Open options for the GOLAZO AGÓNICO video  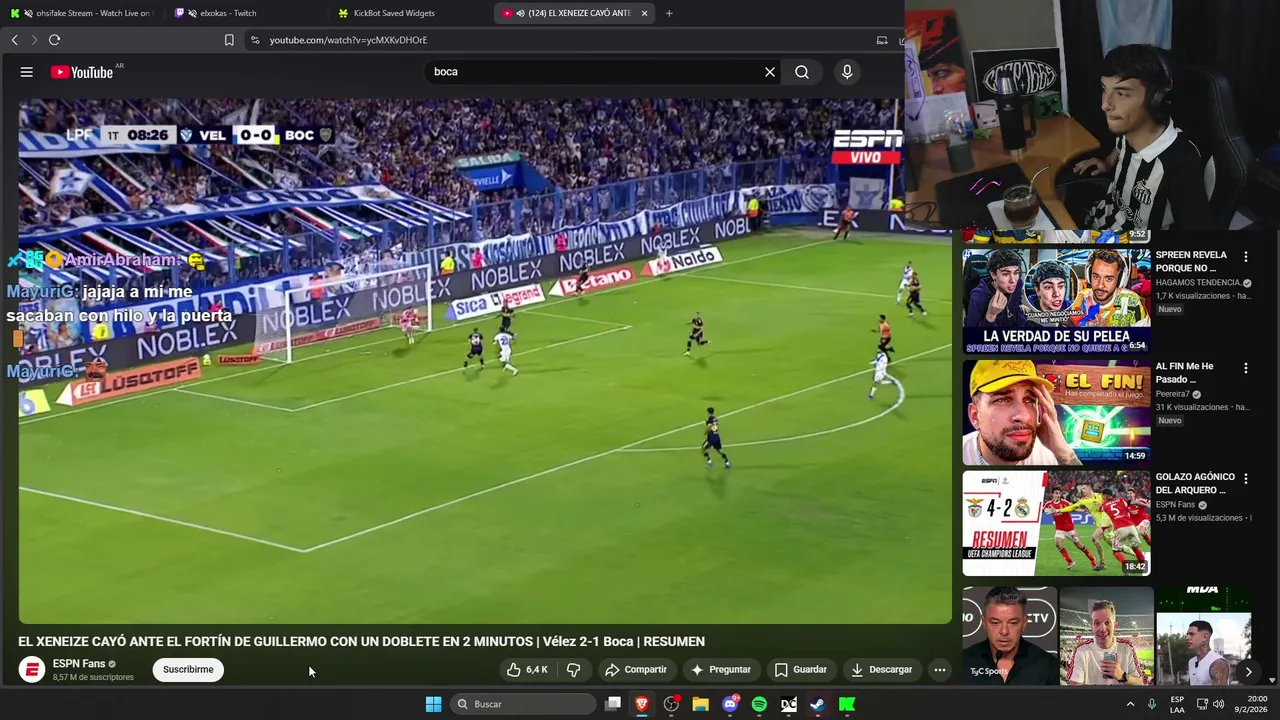(x=1246, y=479)
